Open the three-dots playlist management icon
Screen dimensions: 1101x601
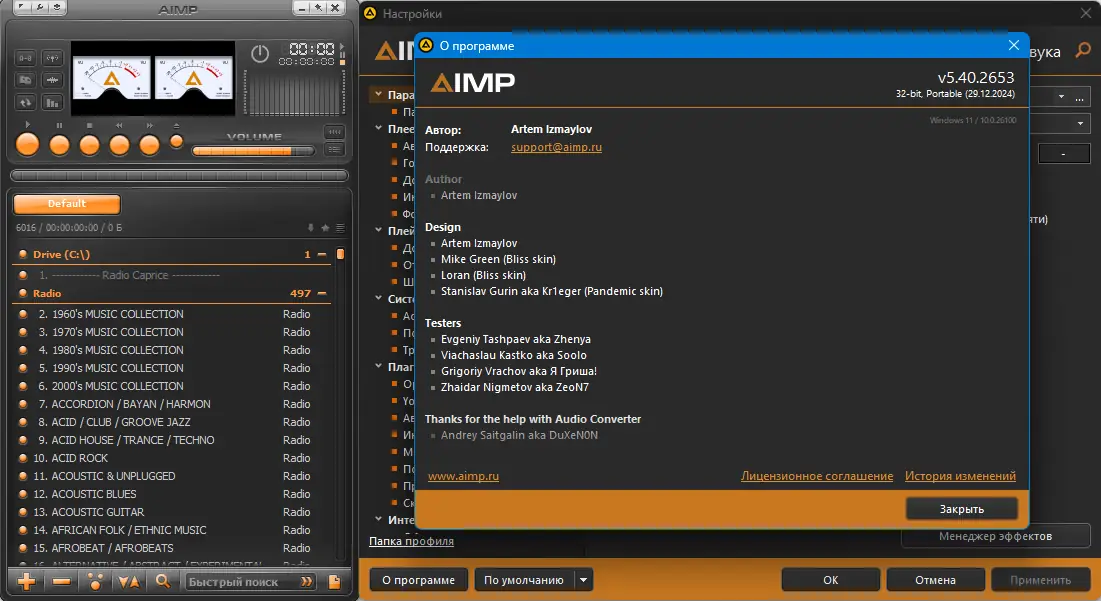click(x=95, y=581)
